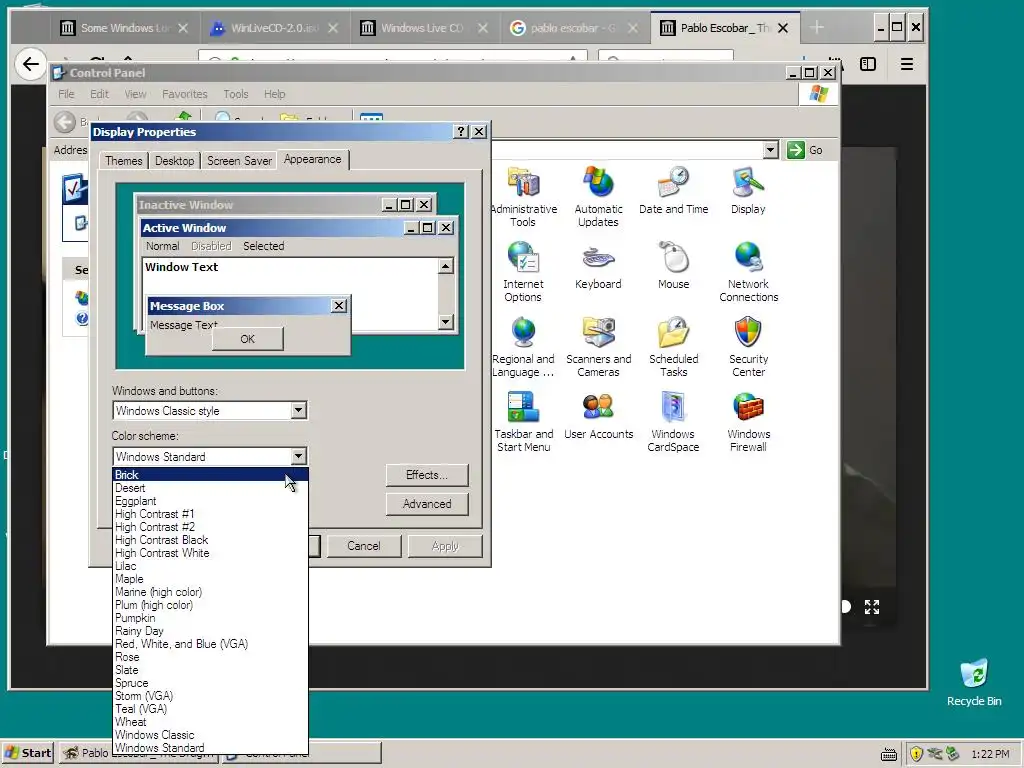Collapse the Color scheme dropdown arrow
Screen dimensions: 1024x768
coord(298,456)
